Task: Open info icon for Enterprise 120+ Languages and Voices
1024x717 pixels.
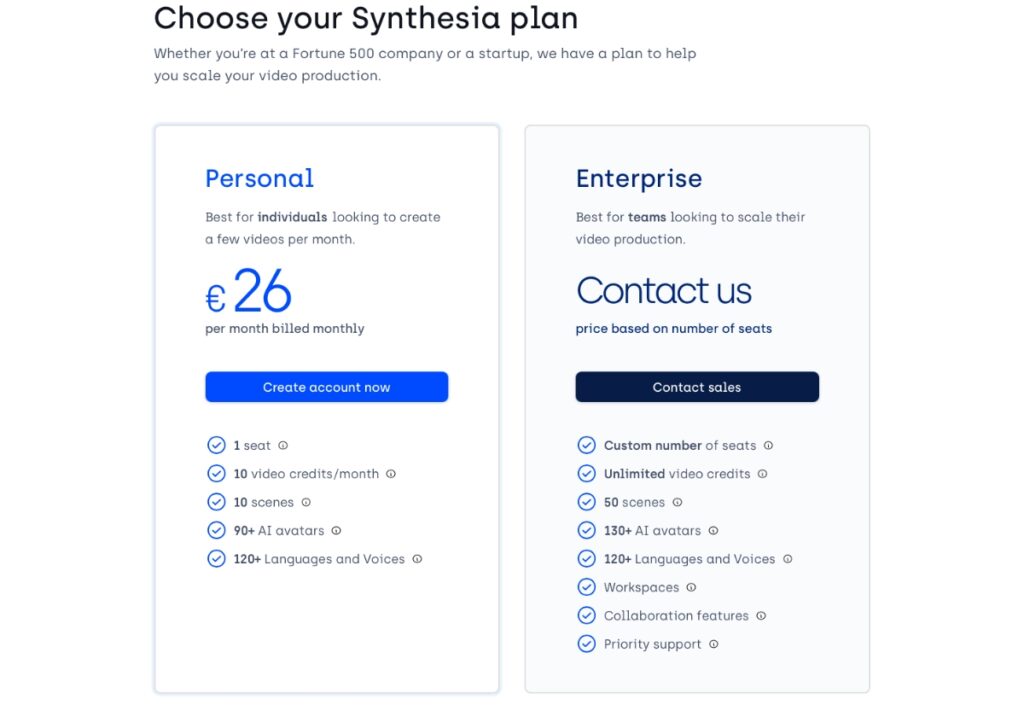Action: pyautogui.click(x=788, y=559)
